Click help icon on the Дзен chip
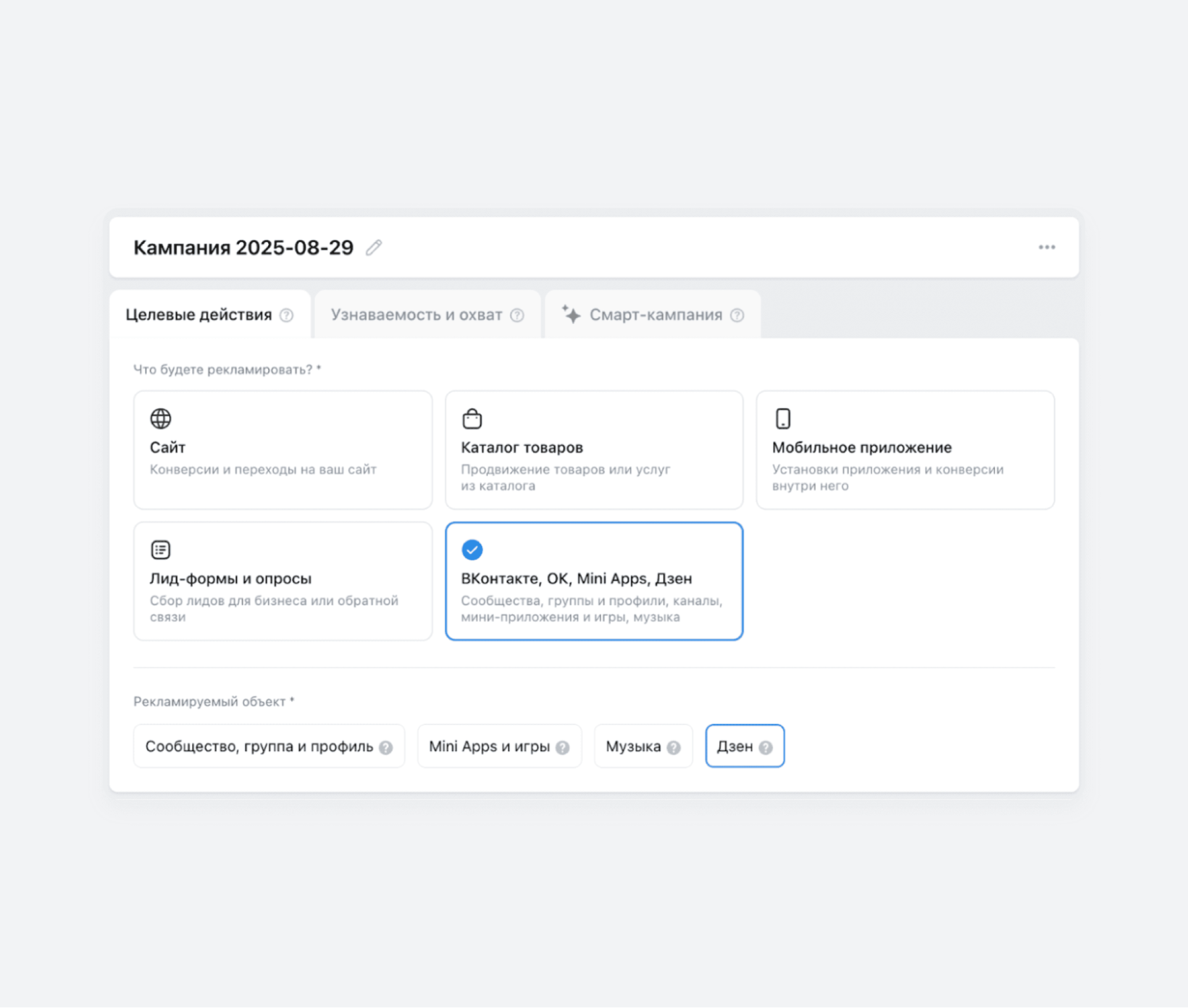 [765, 748]
